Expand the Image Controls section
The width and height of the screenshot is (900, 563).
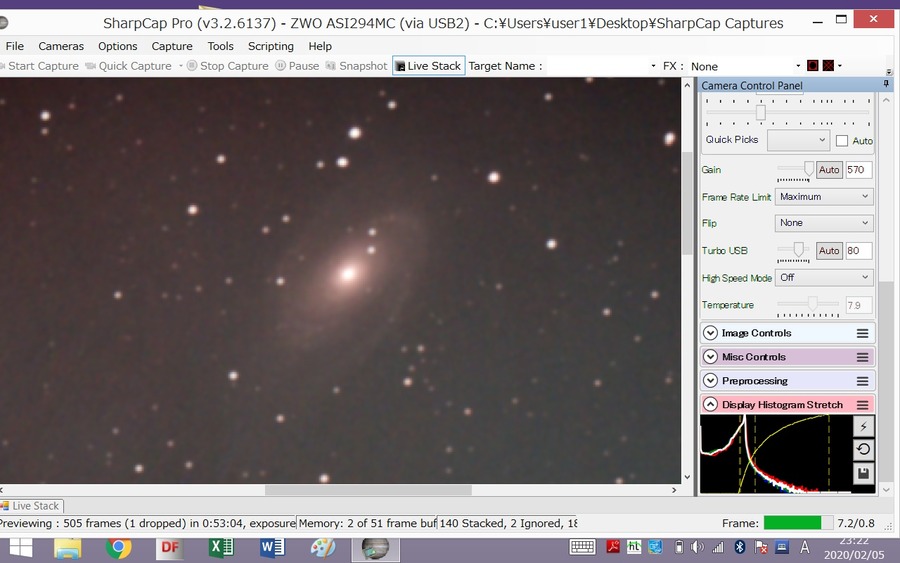coord(710,333)
